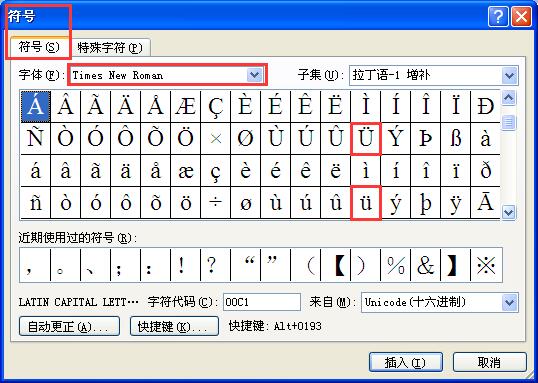Select the ë lowercase diaeresis symbol
The image size is (538, 383).
click(336, 171)
